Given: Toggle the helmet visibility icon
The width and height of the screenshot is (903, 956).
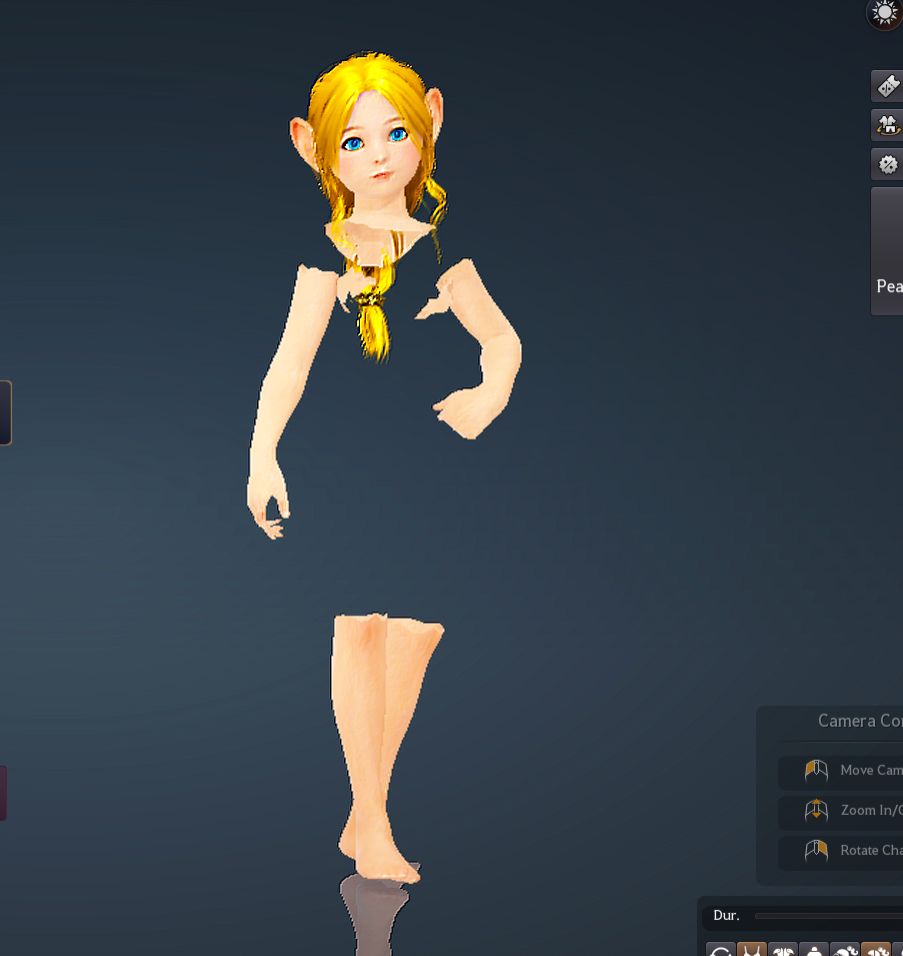Looking at the screenshot, I should pos(814,950).
